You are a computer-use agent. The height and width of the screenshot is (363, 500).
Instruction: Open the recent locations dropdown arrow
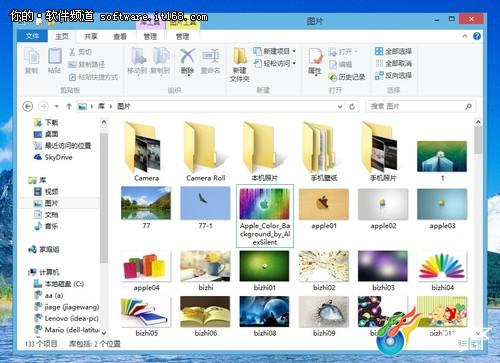(57, 106)
